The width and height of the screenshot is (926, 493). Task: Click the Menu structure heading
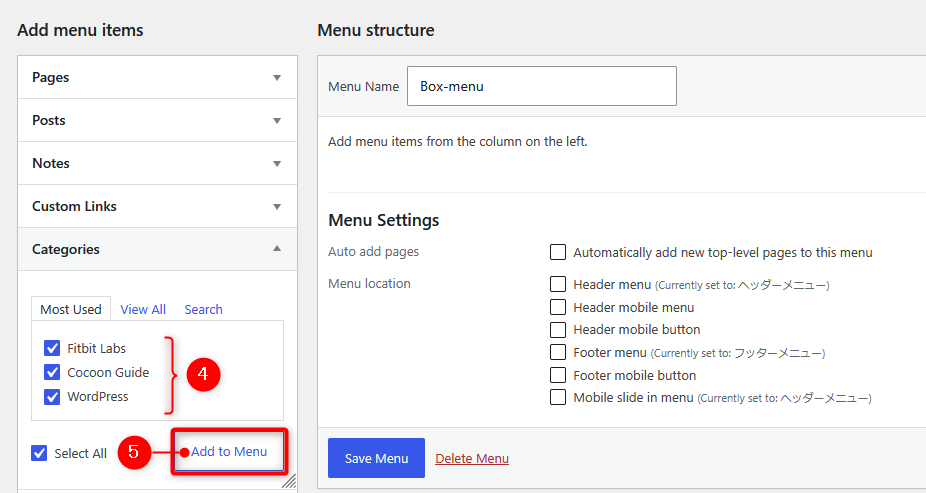pyautogui.click(x=376, y=30)
